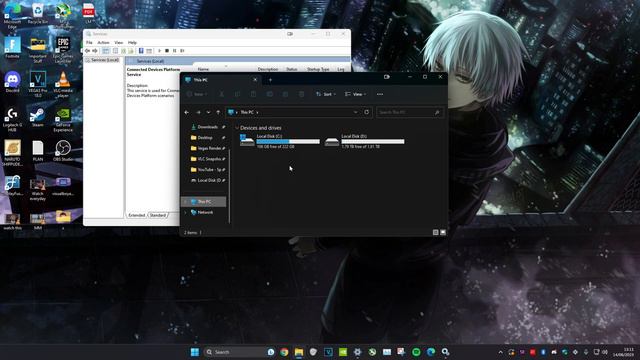The image size is (640, 360).
Task: Open the View dropdown in File Explorer
Action: click(x=355, y=94)
